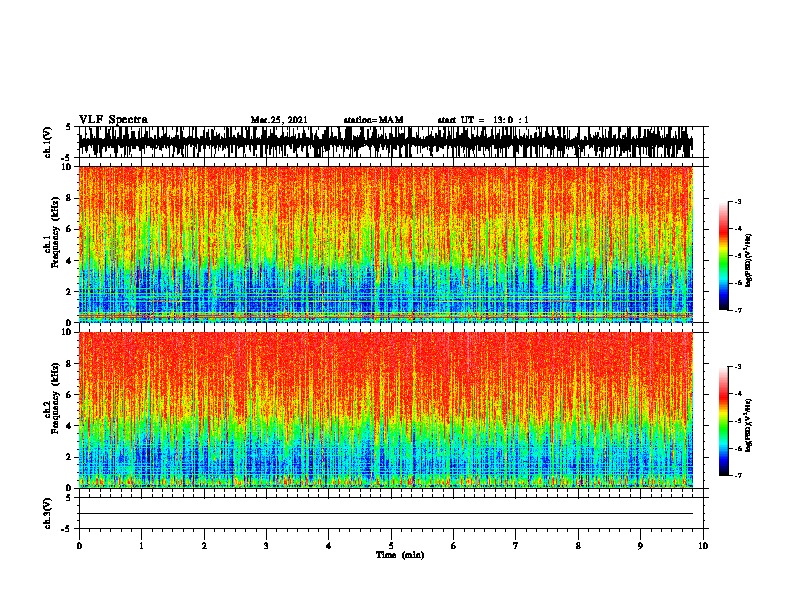Image resolution: width=792 pixels, height=612 pixels.
Task: Click time axis tick label "4"
Action: pos(329,546)
